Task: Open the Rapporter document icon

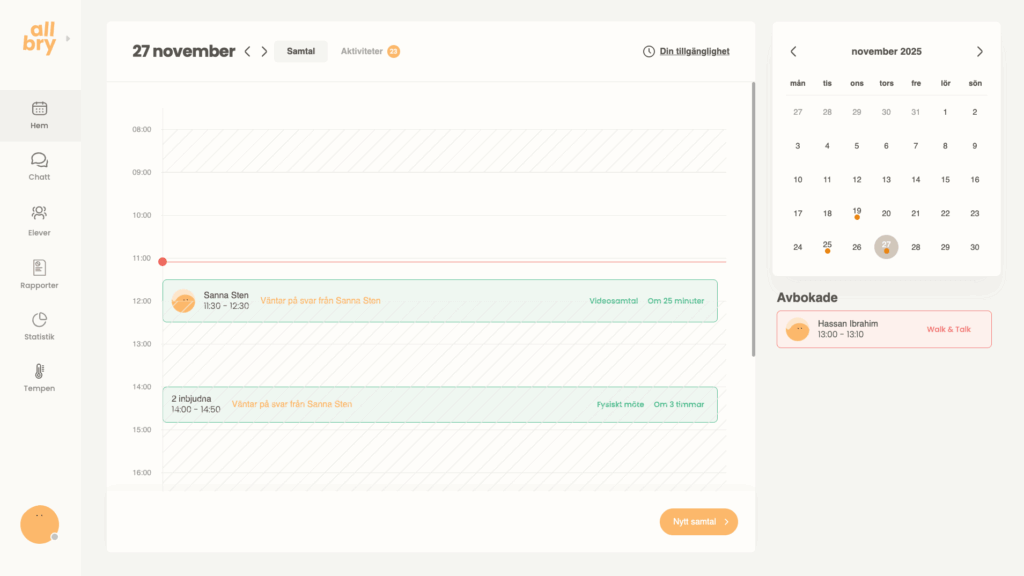Action: 39,267
